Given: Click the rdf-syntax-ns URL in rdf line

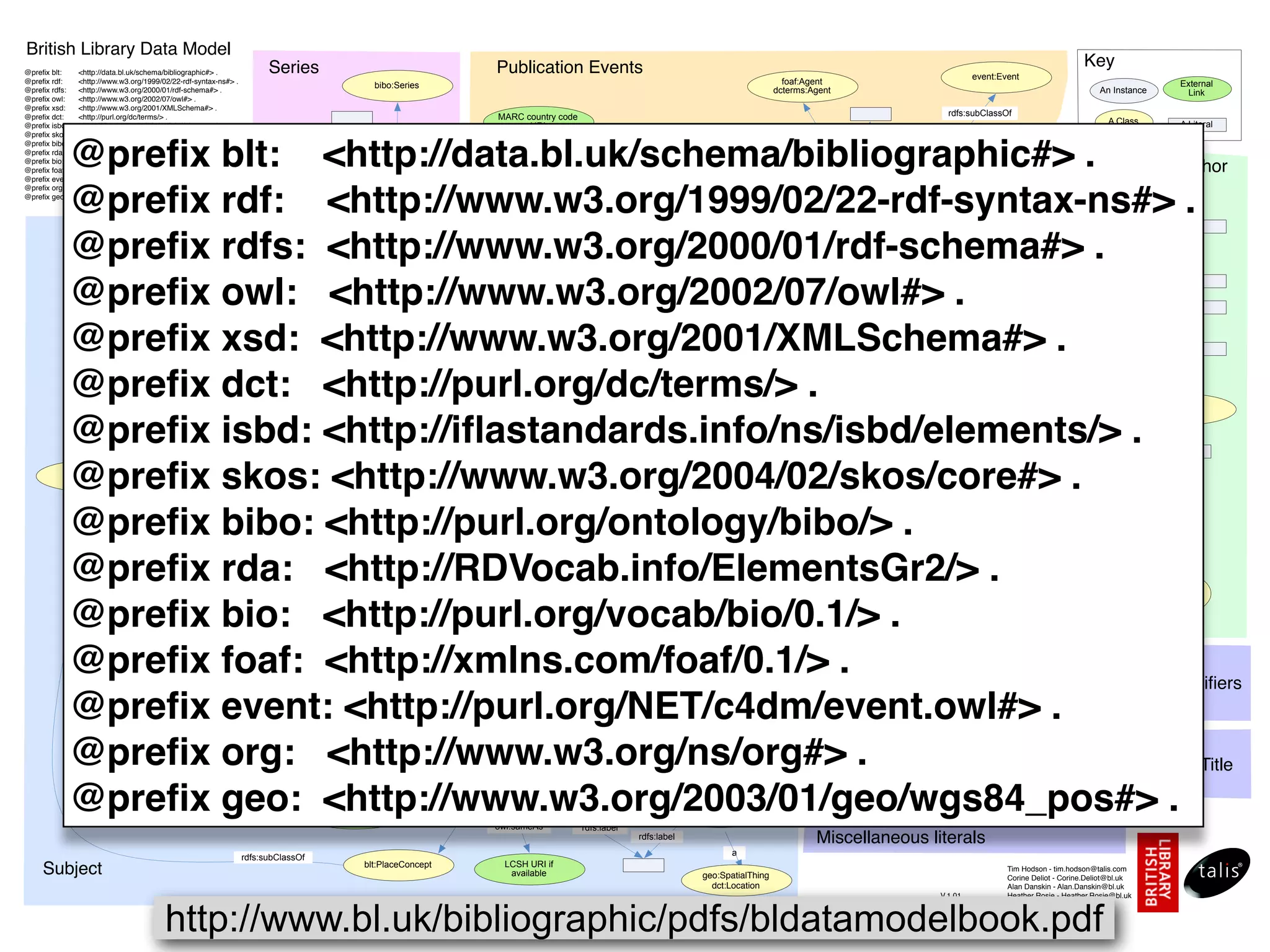Looking at the screenshot, I should click(x=751, y=201).
